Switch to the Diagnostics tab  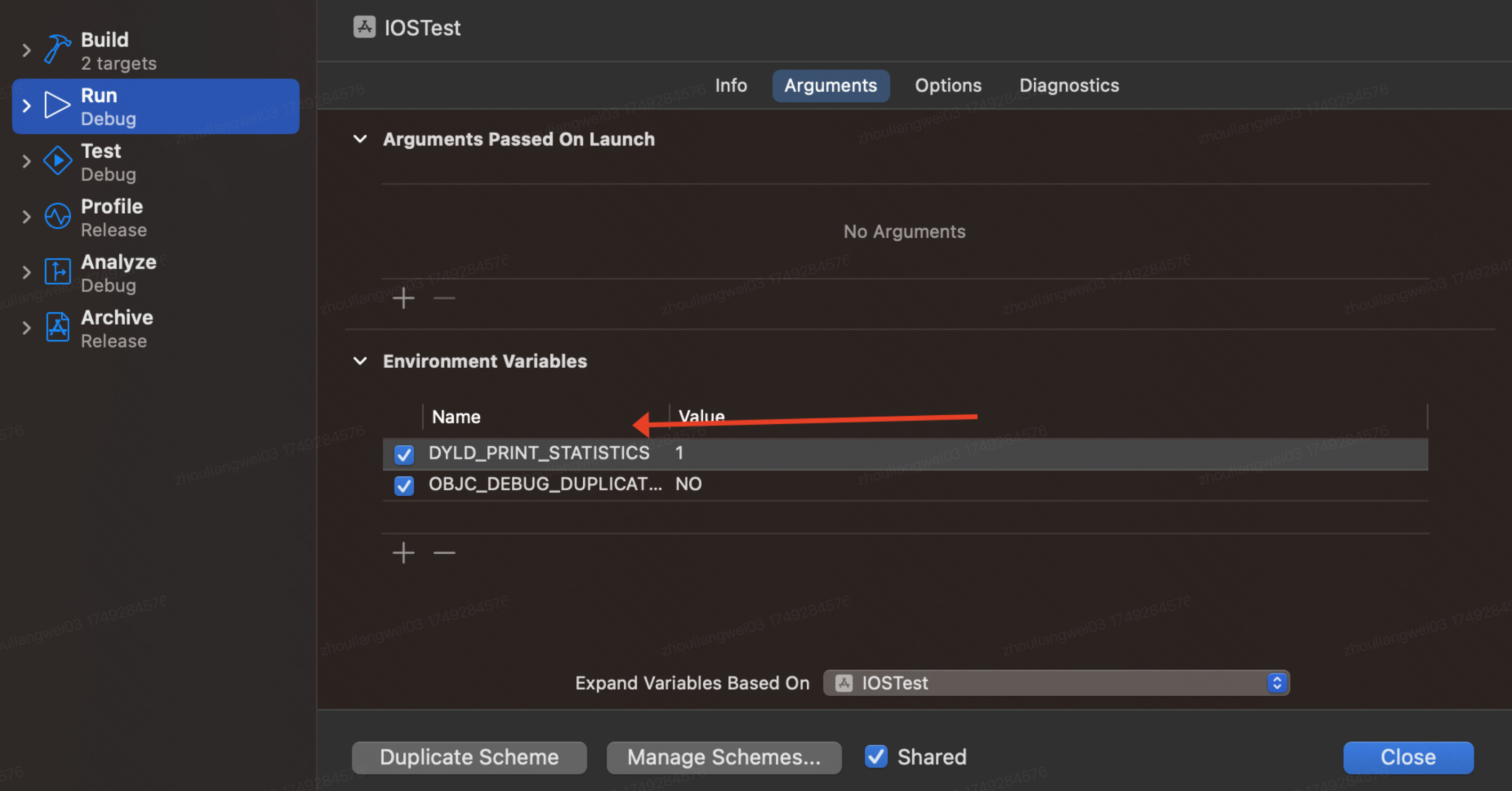point(1069,86)
